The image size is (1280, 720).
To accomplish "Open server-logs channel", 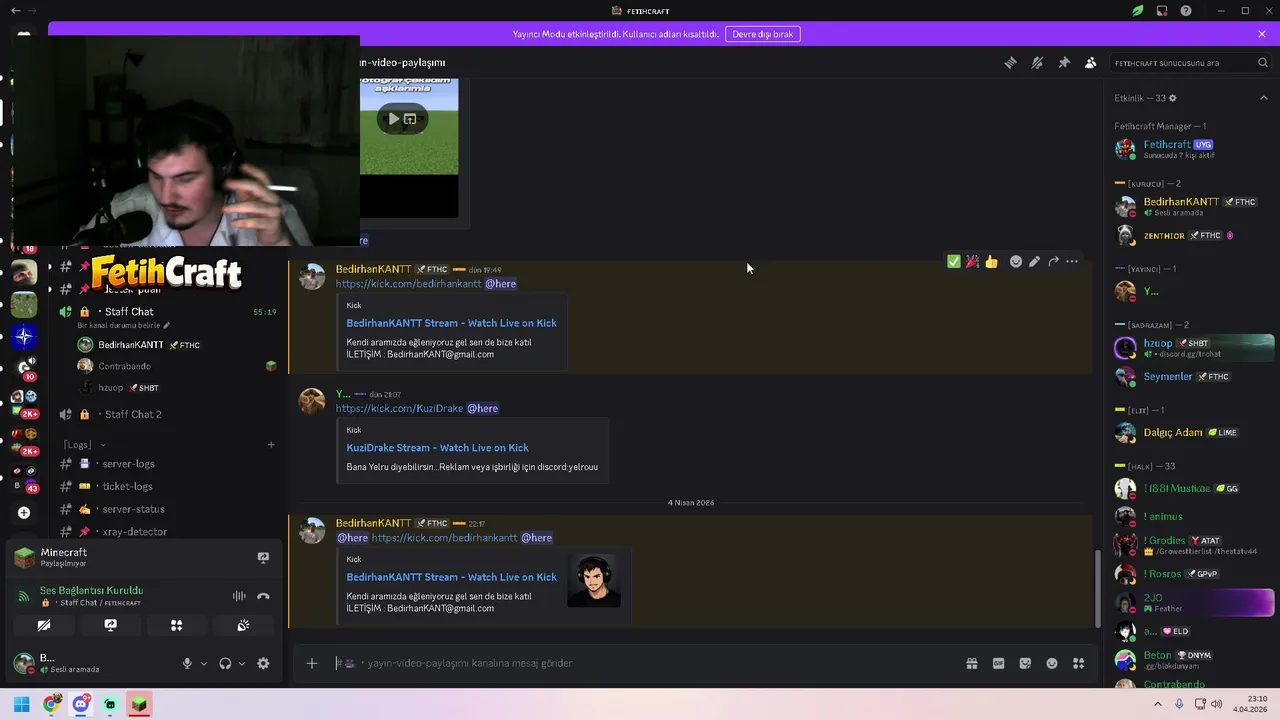I will click(x=128, y=464).
